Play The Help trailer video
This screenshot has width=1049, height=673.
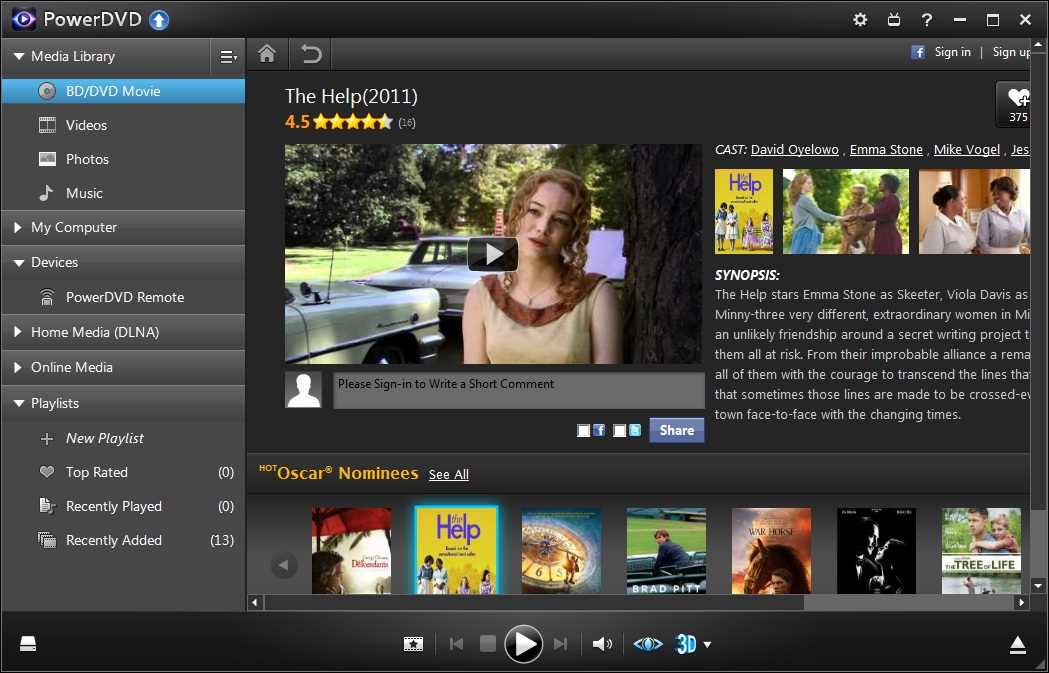tap(493, 254)
